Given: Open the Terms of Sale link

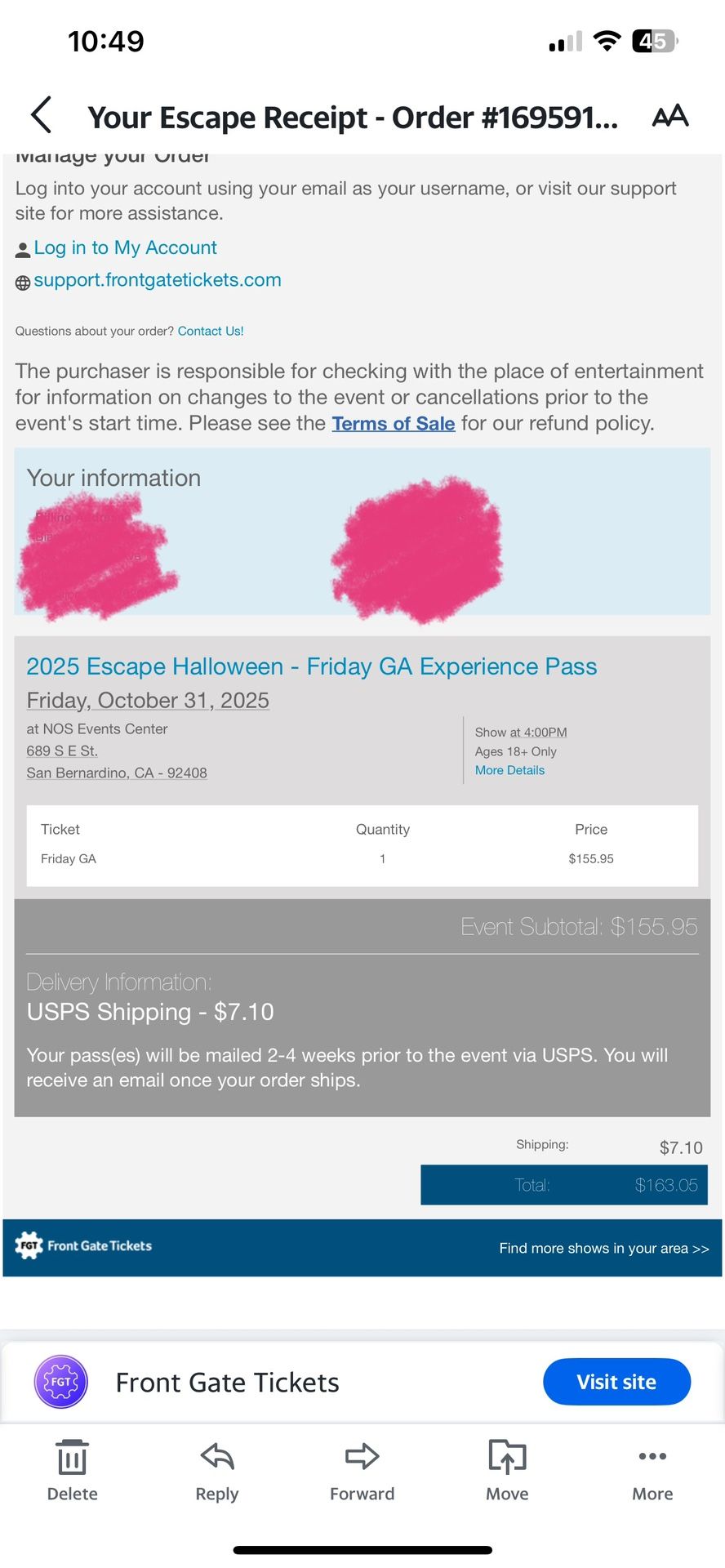Looking at the screenshot, I should [x=393, y=424].
